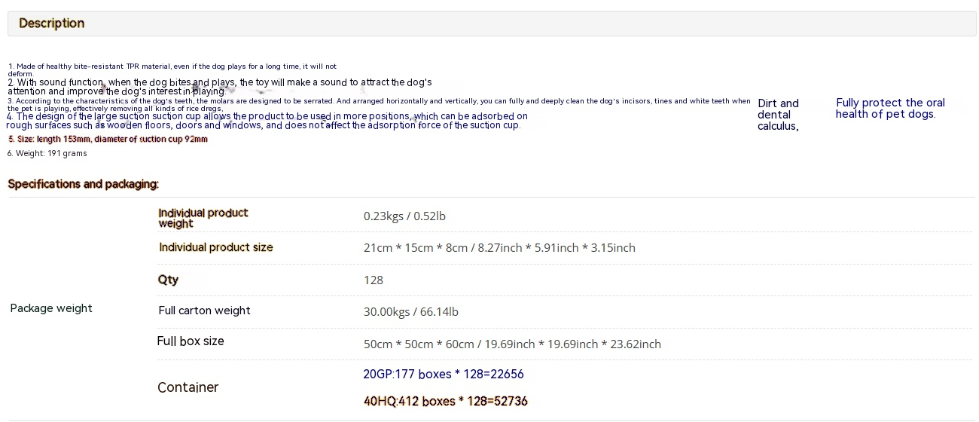Click the Size: length 153mm description line
This screenshot has height=422, width=979.
pos(107,139)
